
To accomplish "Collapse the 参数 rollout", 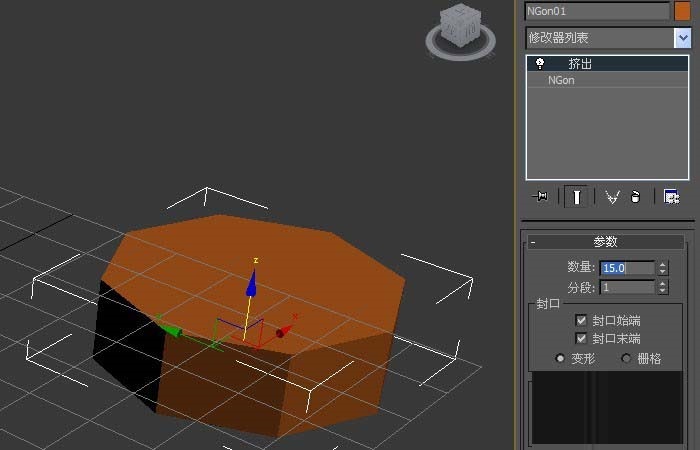I will click(x=605, y=242).
